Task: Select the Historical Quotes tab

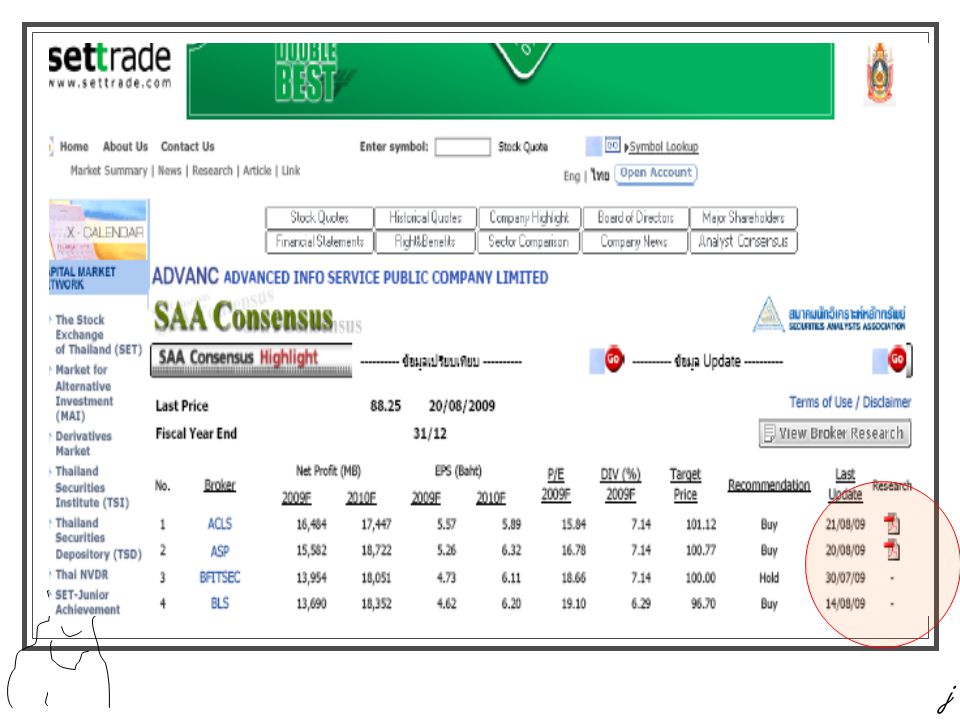Action: (x=425, y=217)
